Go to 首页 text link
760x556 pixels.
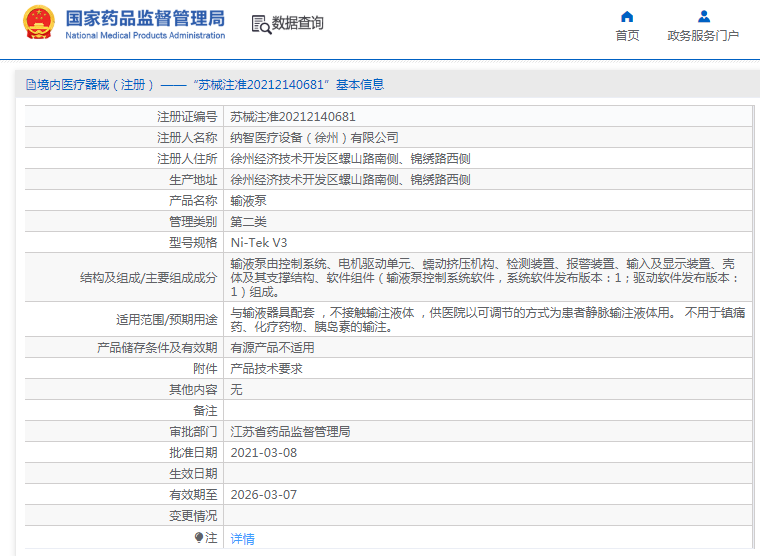click(627, 35)
